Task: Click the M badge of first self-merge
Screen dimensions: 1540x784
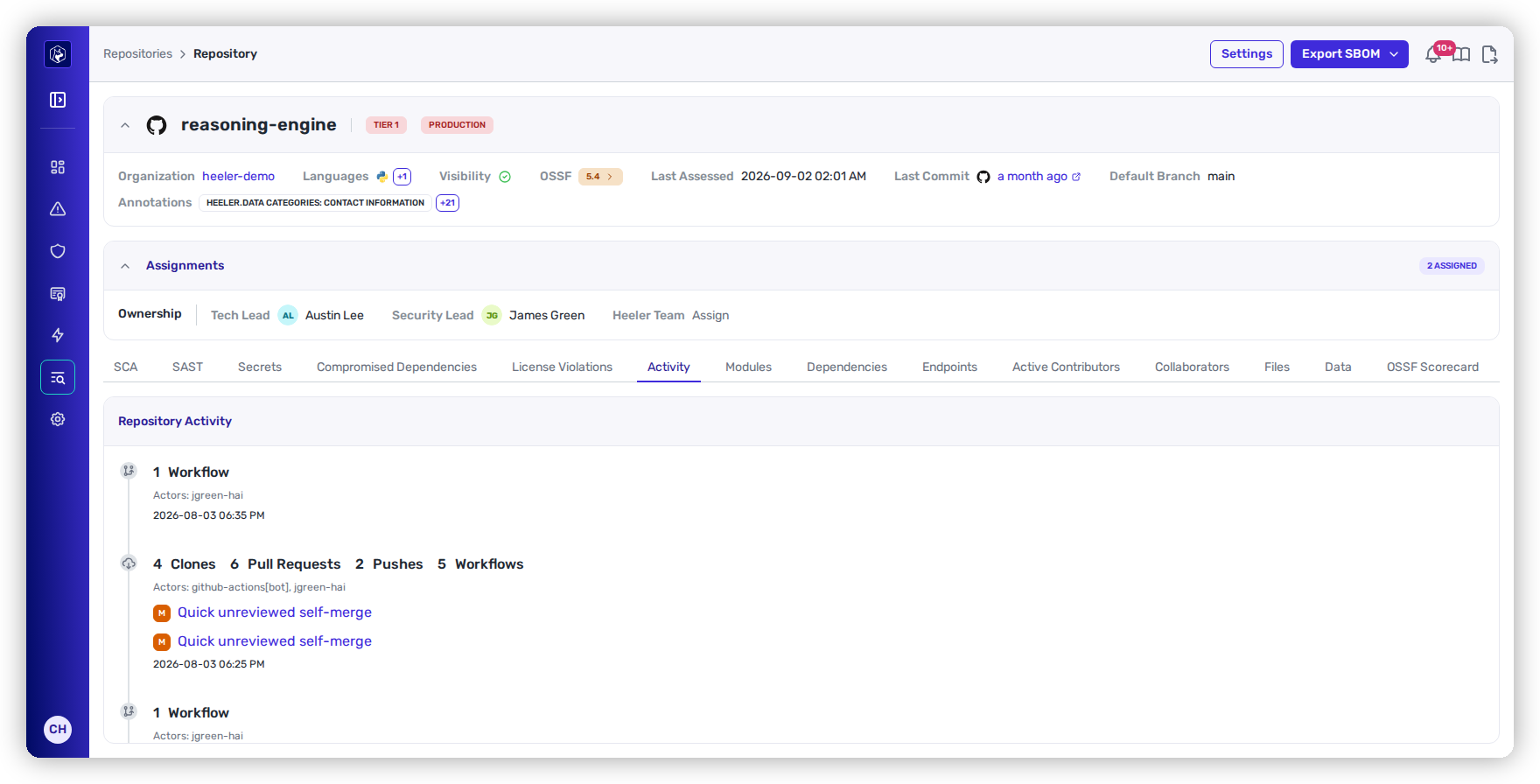Action: tap(162, 613)
